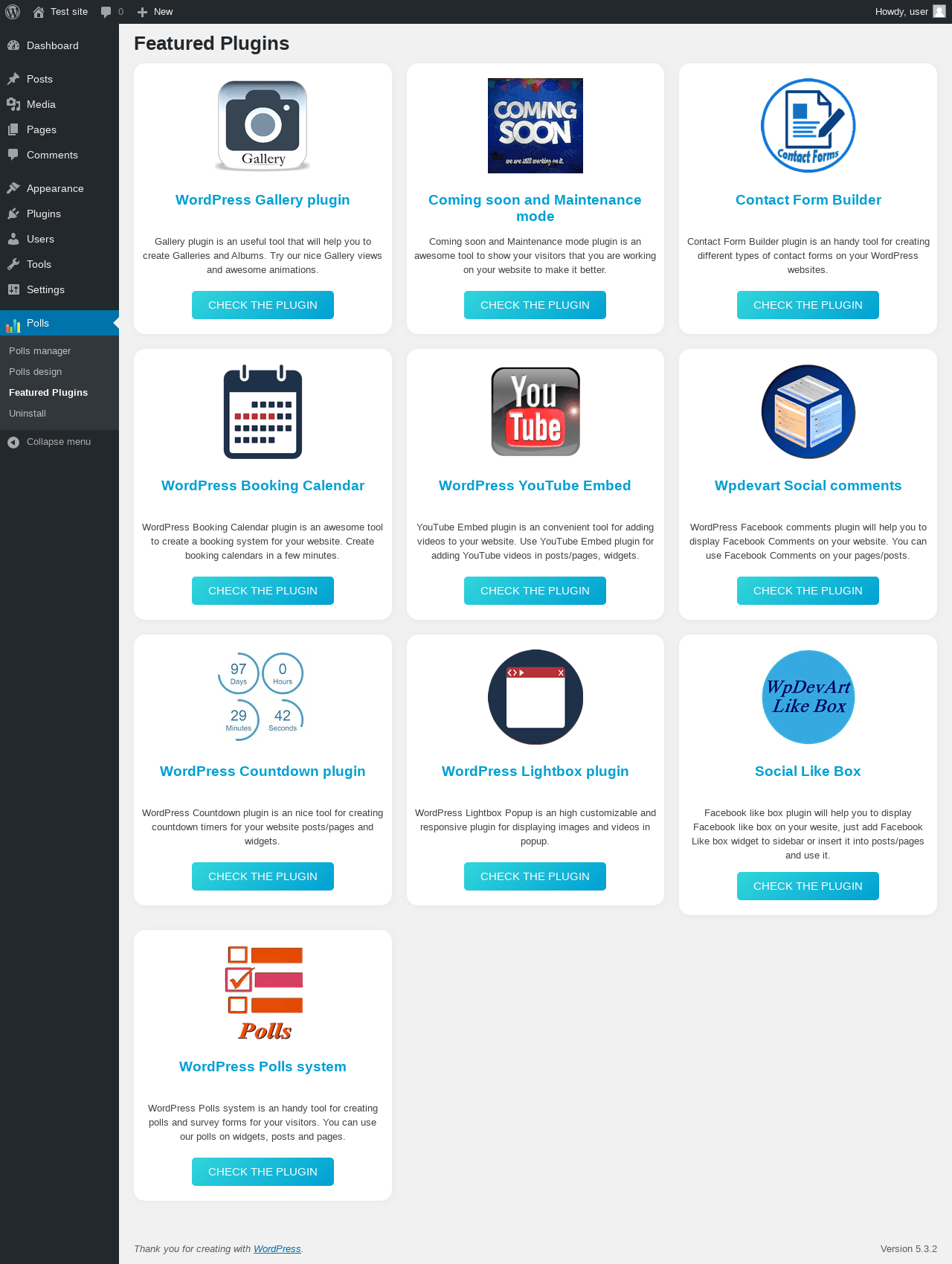This screenshot has height=1264, width=952.
Task: Click the Media icon in sidebar
Action: click(x=13, y=104)
